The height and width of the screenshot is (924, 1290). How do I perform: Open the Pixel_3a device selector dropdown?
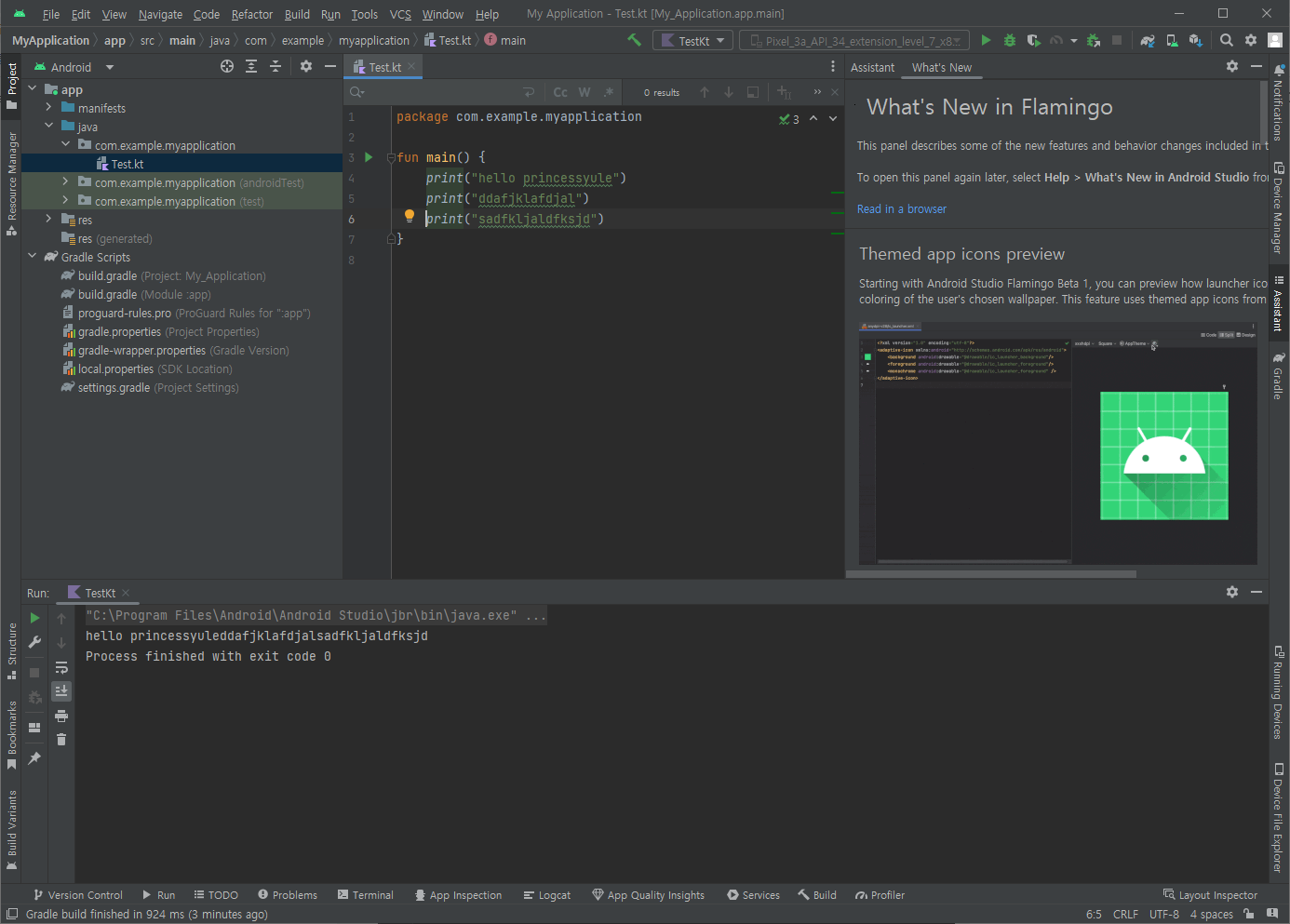click(x=854, y=41)
